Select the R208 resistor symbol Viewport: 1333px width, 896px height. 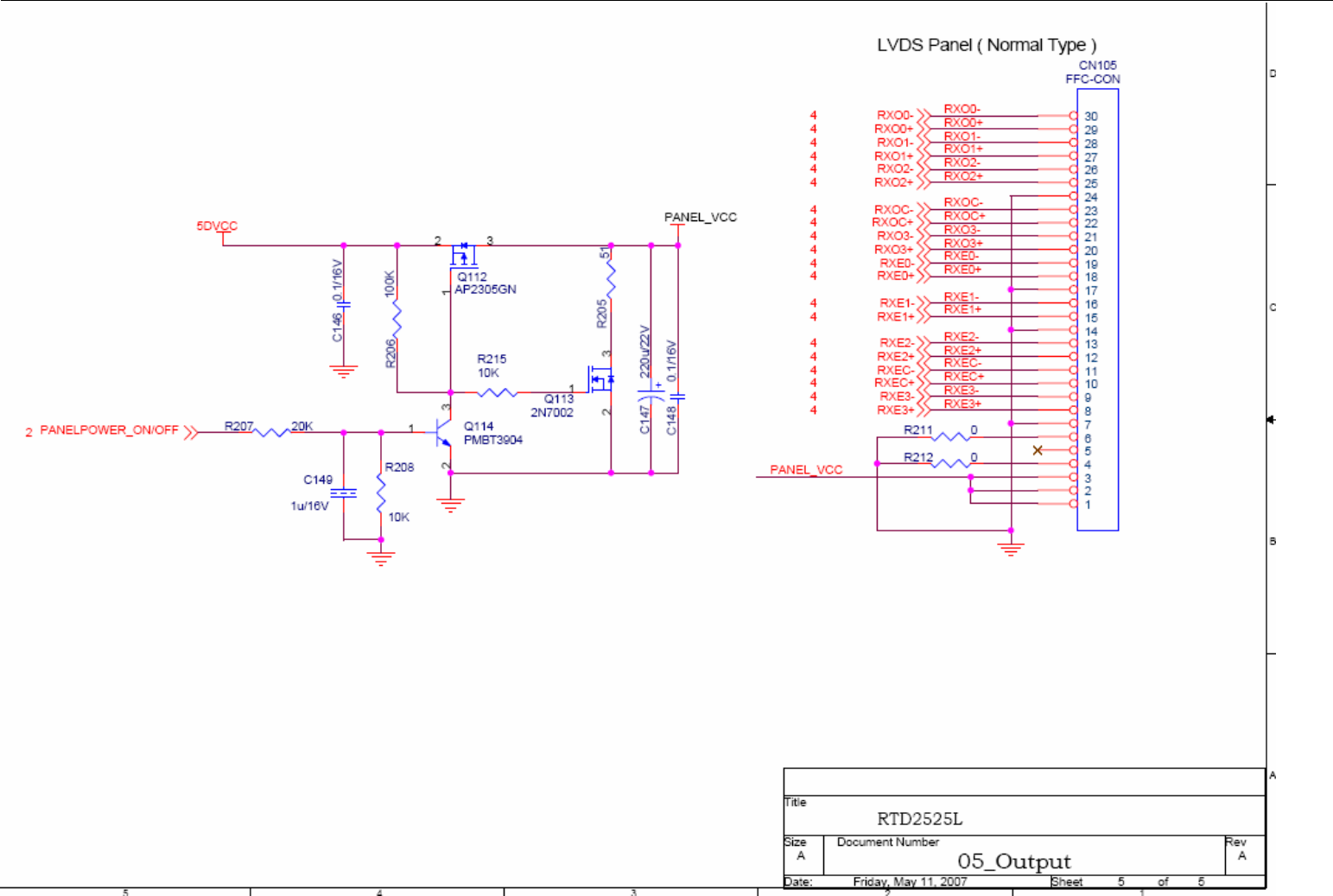[x=381, y=494]
